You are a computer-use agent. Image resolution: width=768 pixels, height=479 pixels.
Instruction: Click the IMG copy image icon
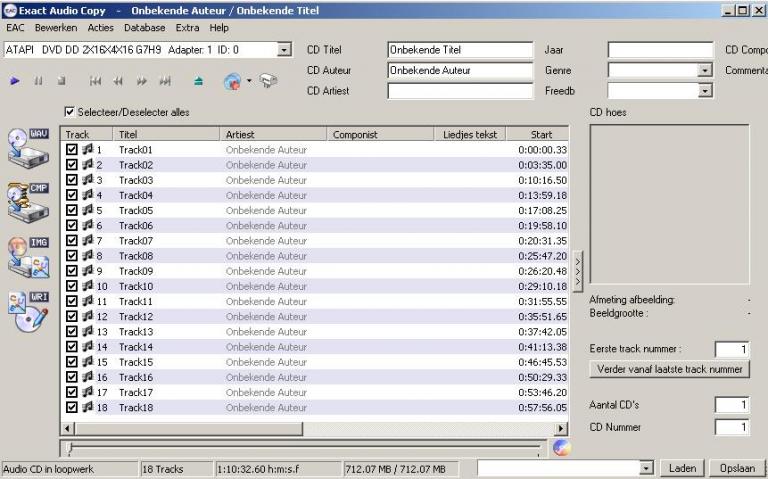pyautogui.click(x=28, y=254)
